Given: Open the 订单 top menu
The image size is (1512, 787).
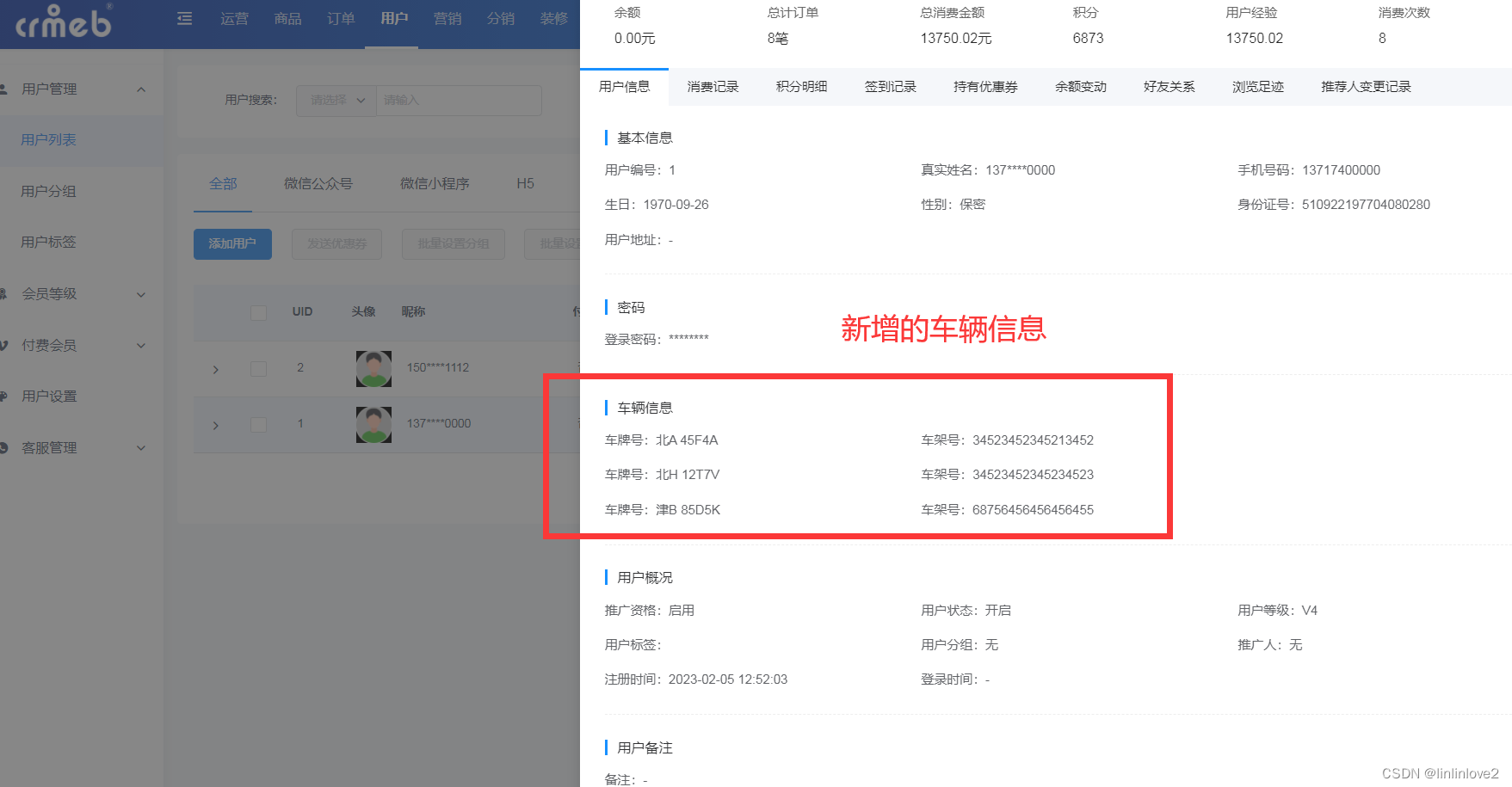Looking at the screenshot, I should tap(341, 18).
